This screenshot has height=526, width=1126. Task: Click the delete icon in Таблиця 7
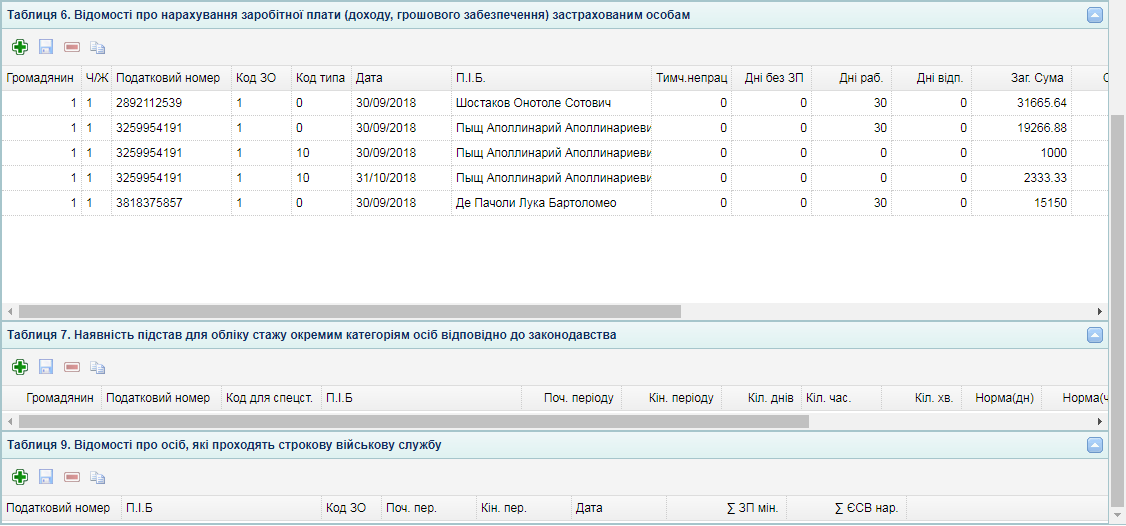(x=72, y=367)
